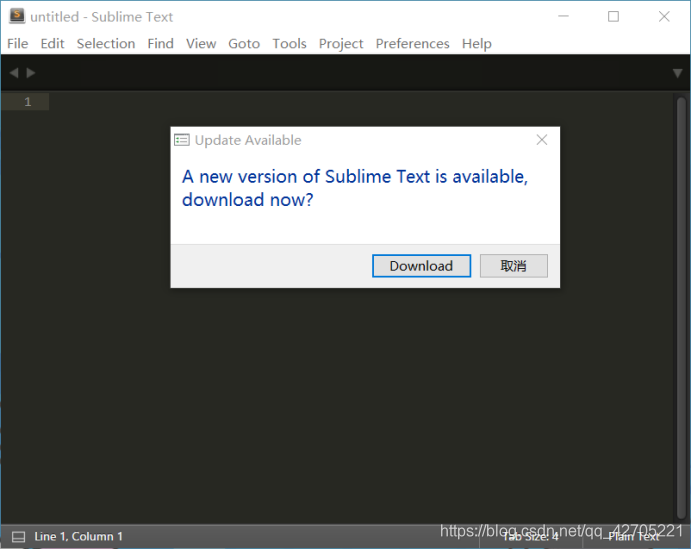Click the Download button in update dialog
692x550 pixels.
421,266
